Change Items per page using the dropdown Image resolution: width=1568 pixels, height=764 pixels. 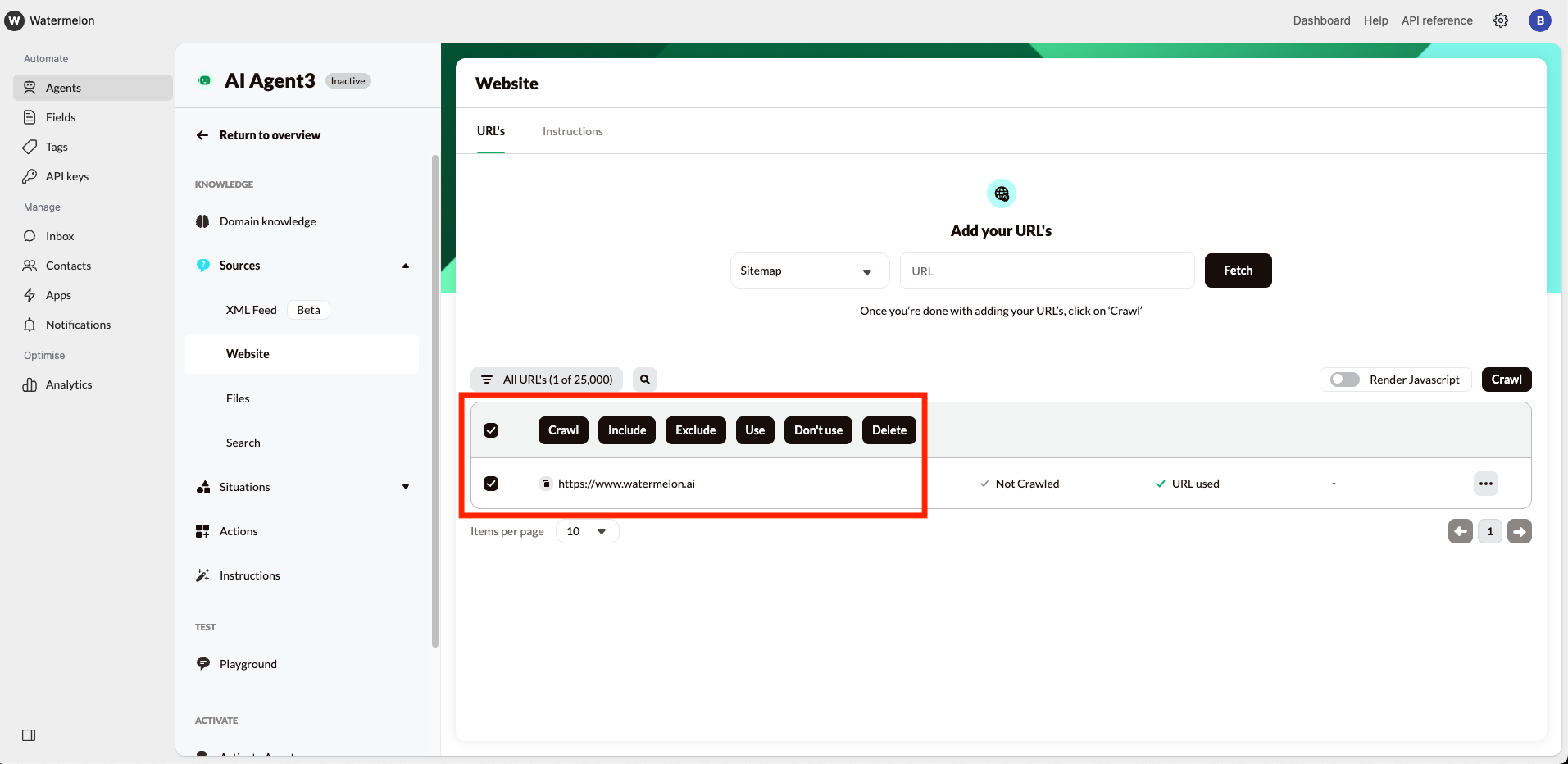click(x=586, y=530)
